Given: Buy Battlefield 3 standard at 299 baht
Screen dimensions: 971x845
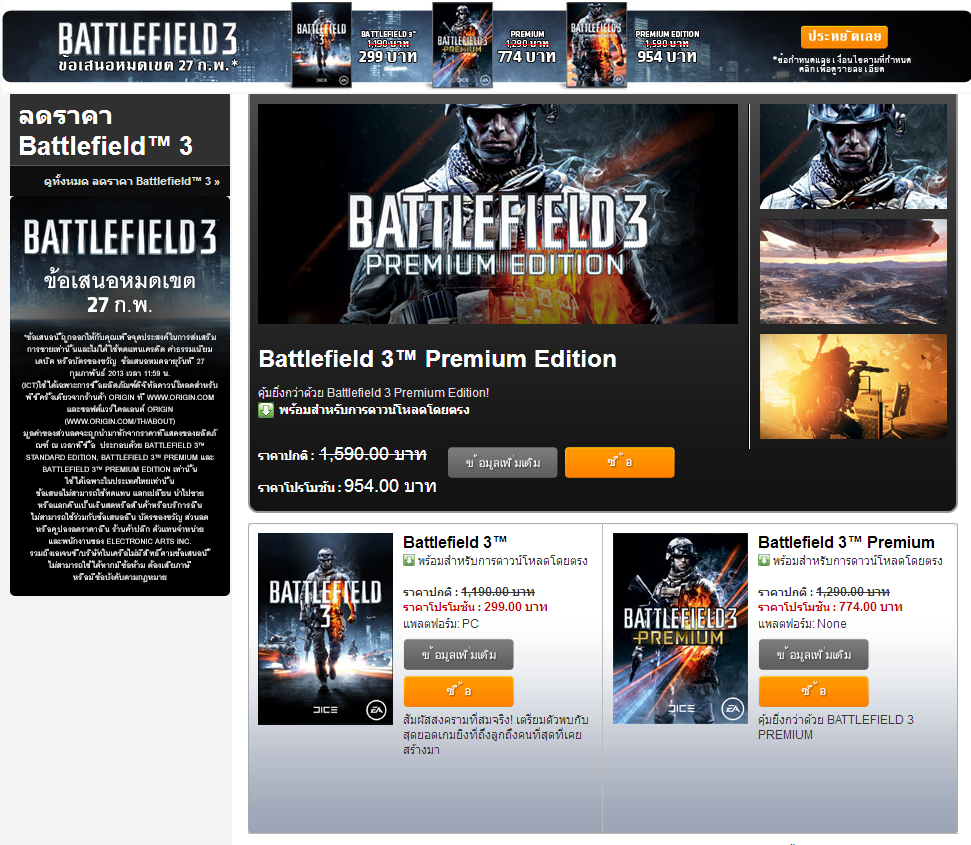Looking at the screenshot, I should (458, 691).
